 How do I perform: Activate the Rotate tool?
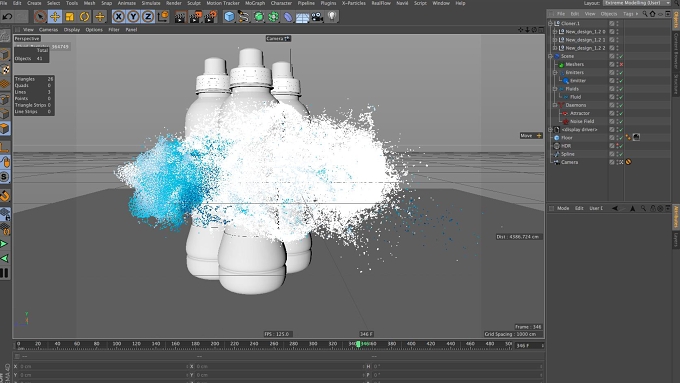tap(85, 17)
